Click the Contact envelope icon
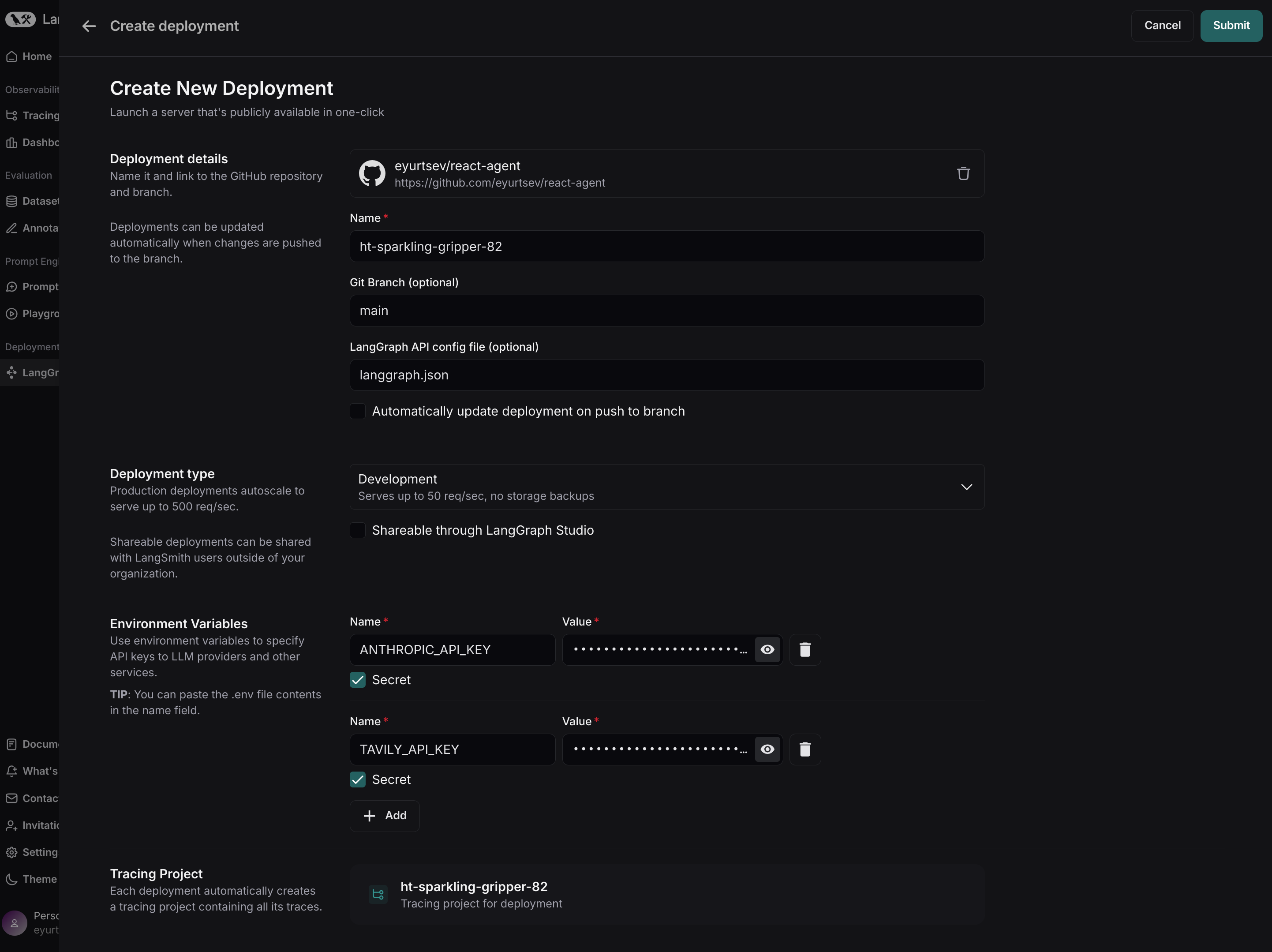 11,798
